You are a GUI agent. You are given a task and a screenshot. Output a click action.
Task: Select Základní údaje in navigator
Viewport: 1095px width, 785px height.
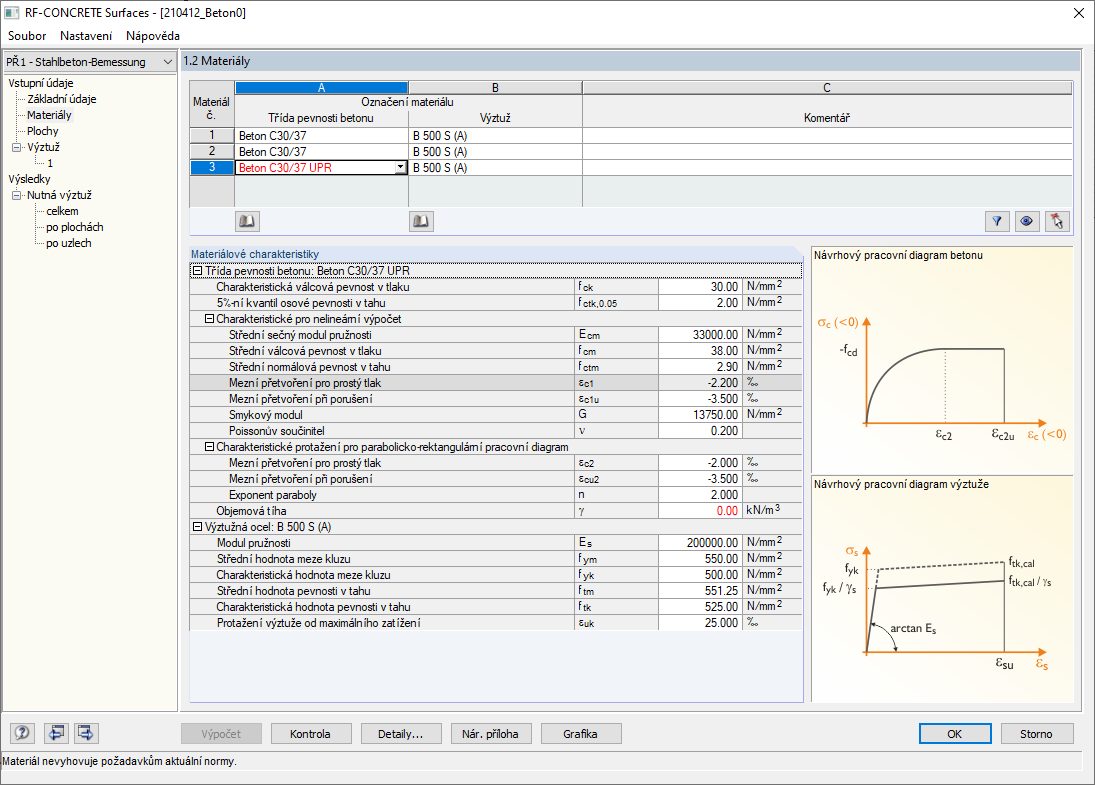[61, 99]
